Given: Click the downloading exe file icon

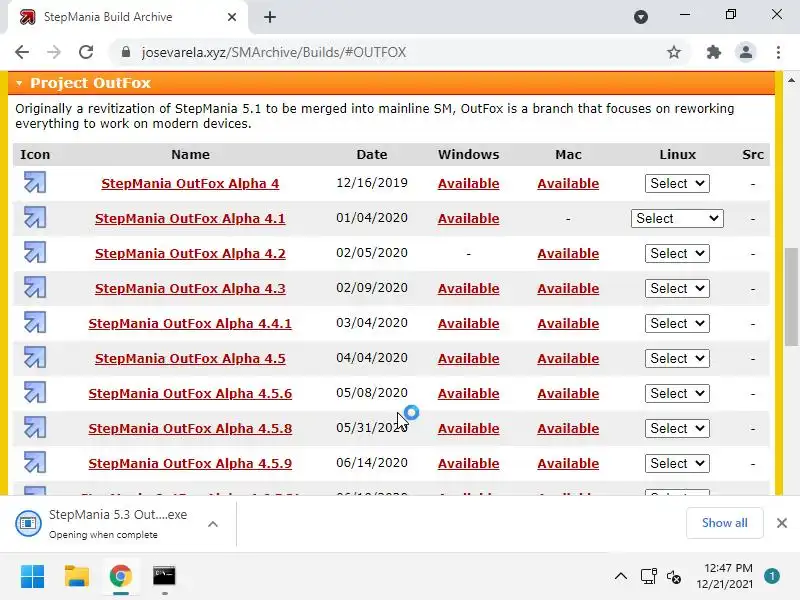Looking at the screenshot, I should 28,523.
